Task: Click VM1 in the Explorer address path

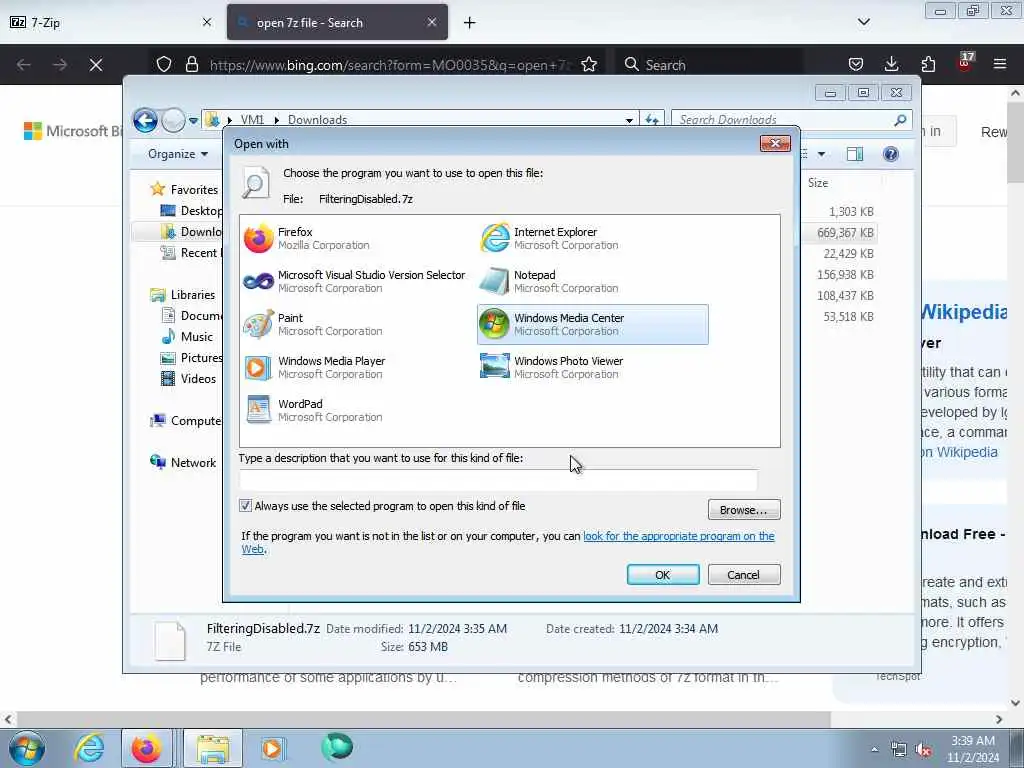Action: [x=252, y=120]
